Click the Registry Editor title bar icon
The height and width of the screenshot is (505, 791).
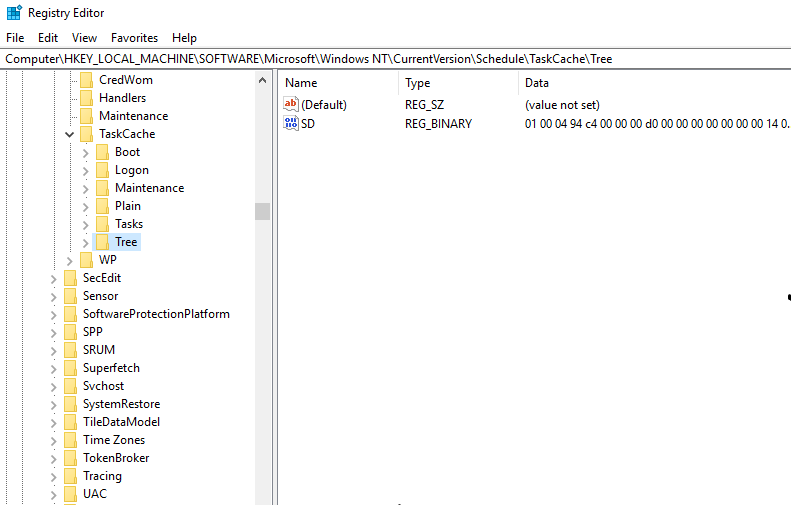click(14, 14)
